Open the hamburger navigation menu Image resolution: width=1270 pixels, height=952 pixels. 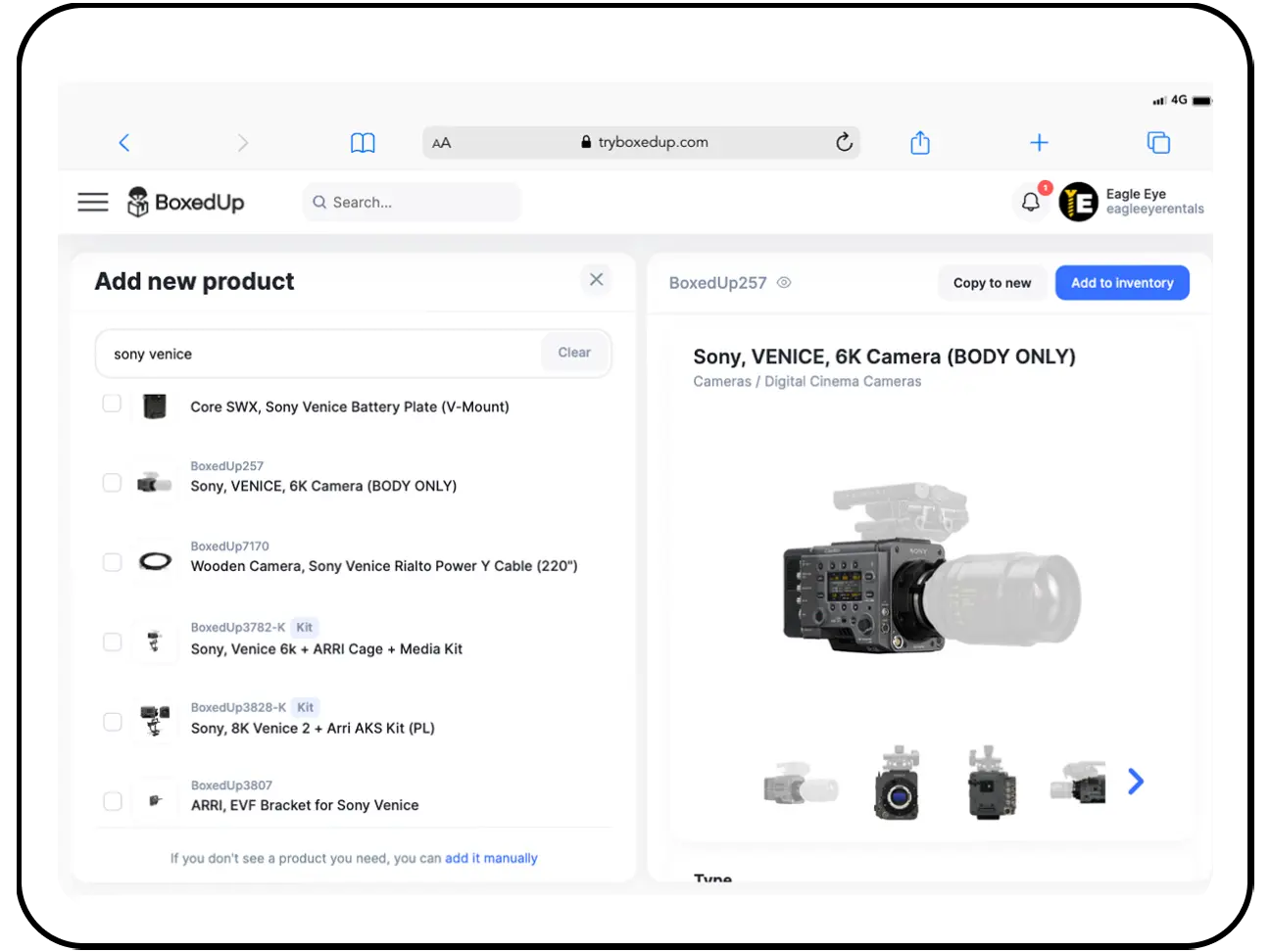[x=92, y=202]
